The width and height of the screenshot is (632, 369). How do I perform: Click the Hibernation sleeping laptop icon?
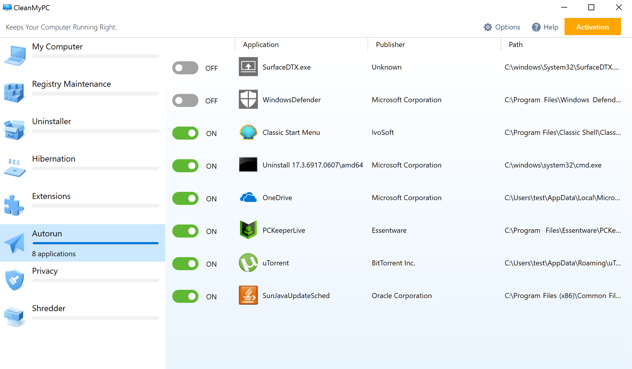(x=14, y=167)
